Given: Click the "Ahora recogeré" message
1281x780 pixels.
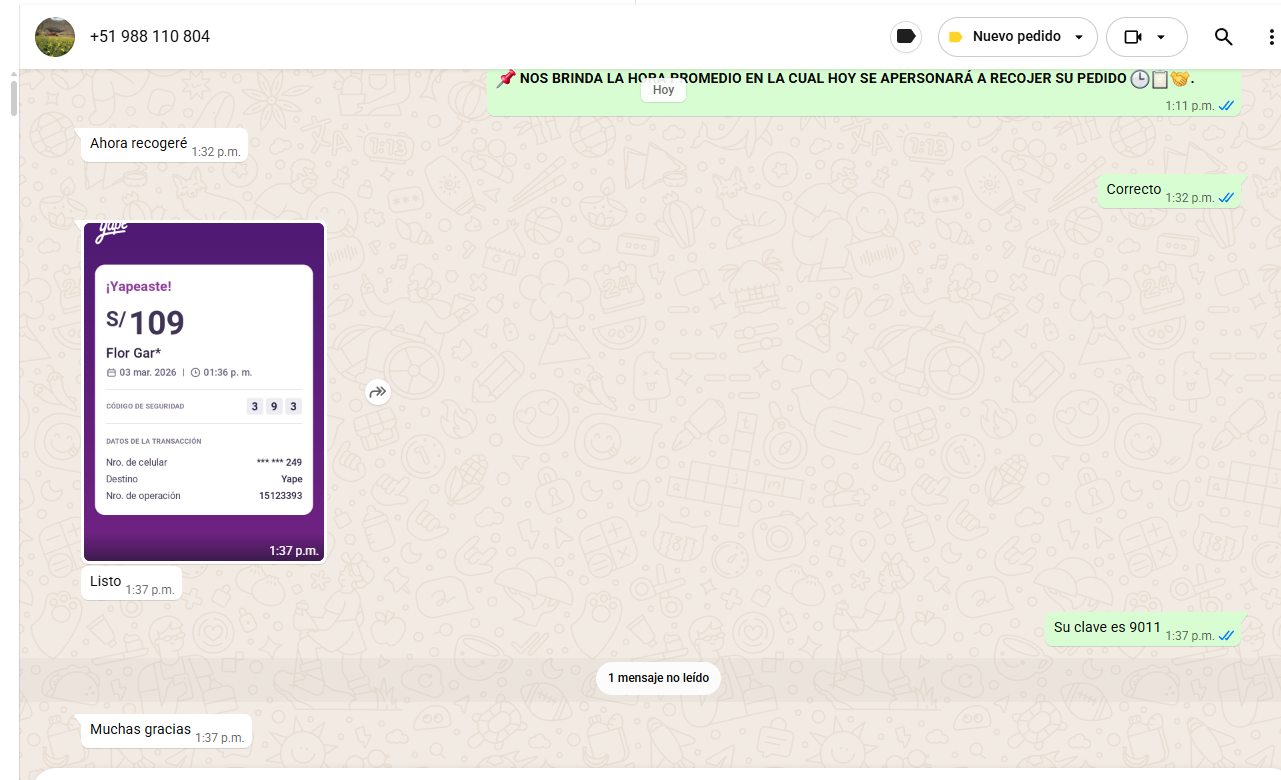Looking at the screenshot, I should tap(139, 144).
